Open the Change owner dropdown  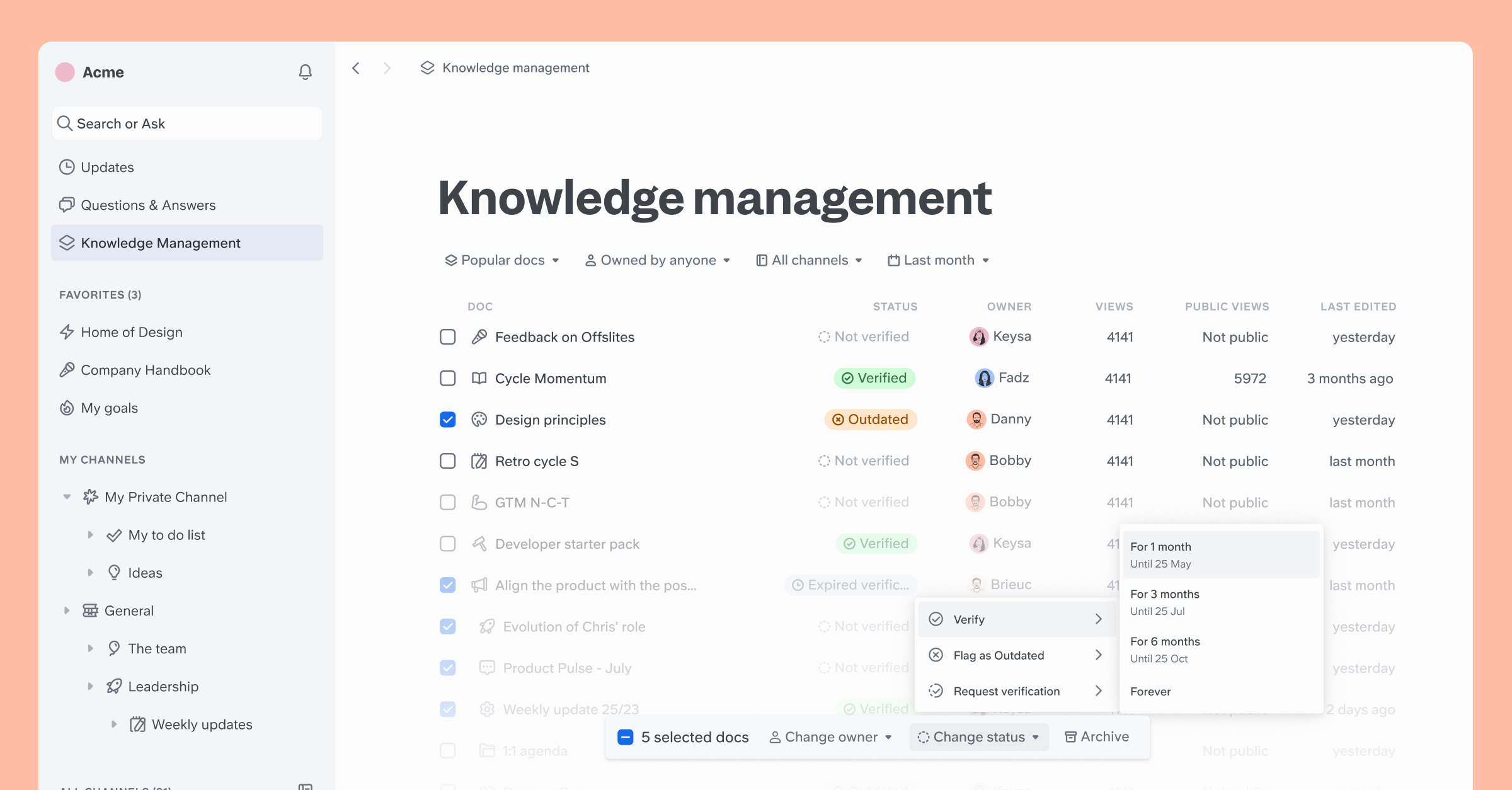(x=831, y=737)
